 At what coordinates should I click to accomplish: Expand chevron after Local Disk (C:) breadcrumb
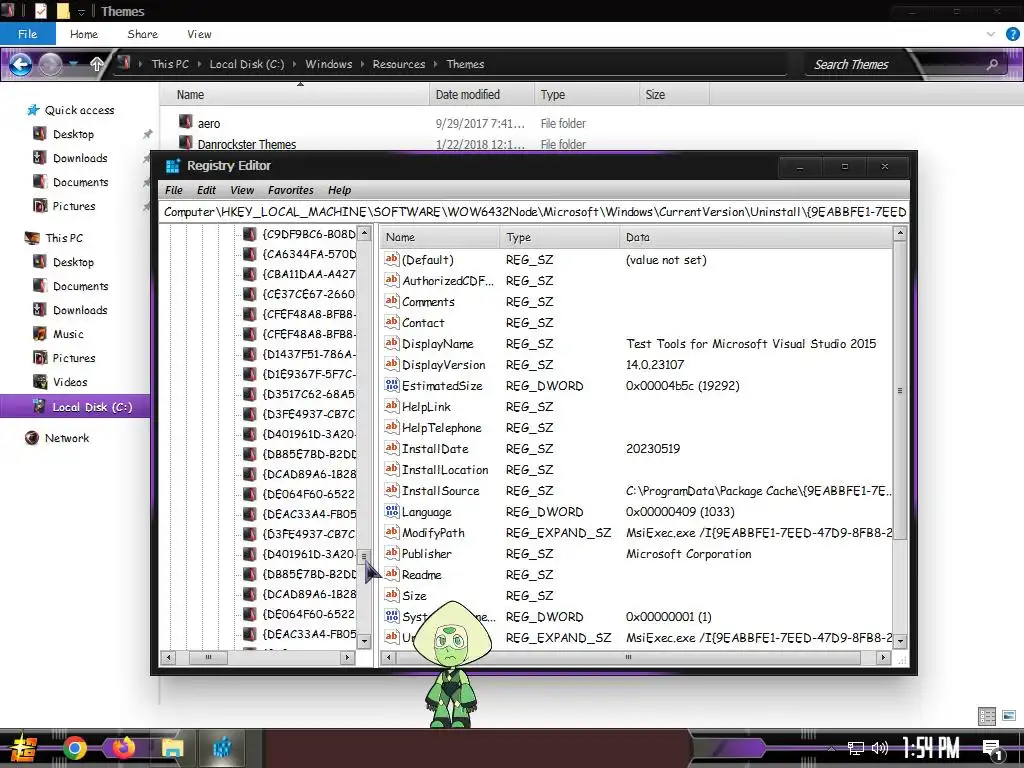click(295, 64)
